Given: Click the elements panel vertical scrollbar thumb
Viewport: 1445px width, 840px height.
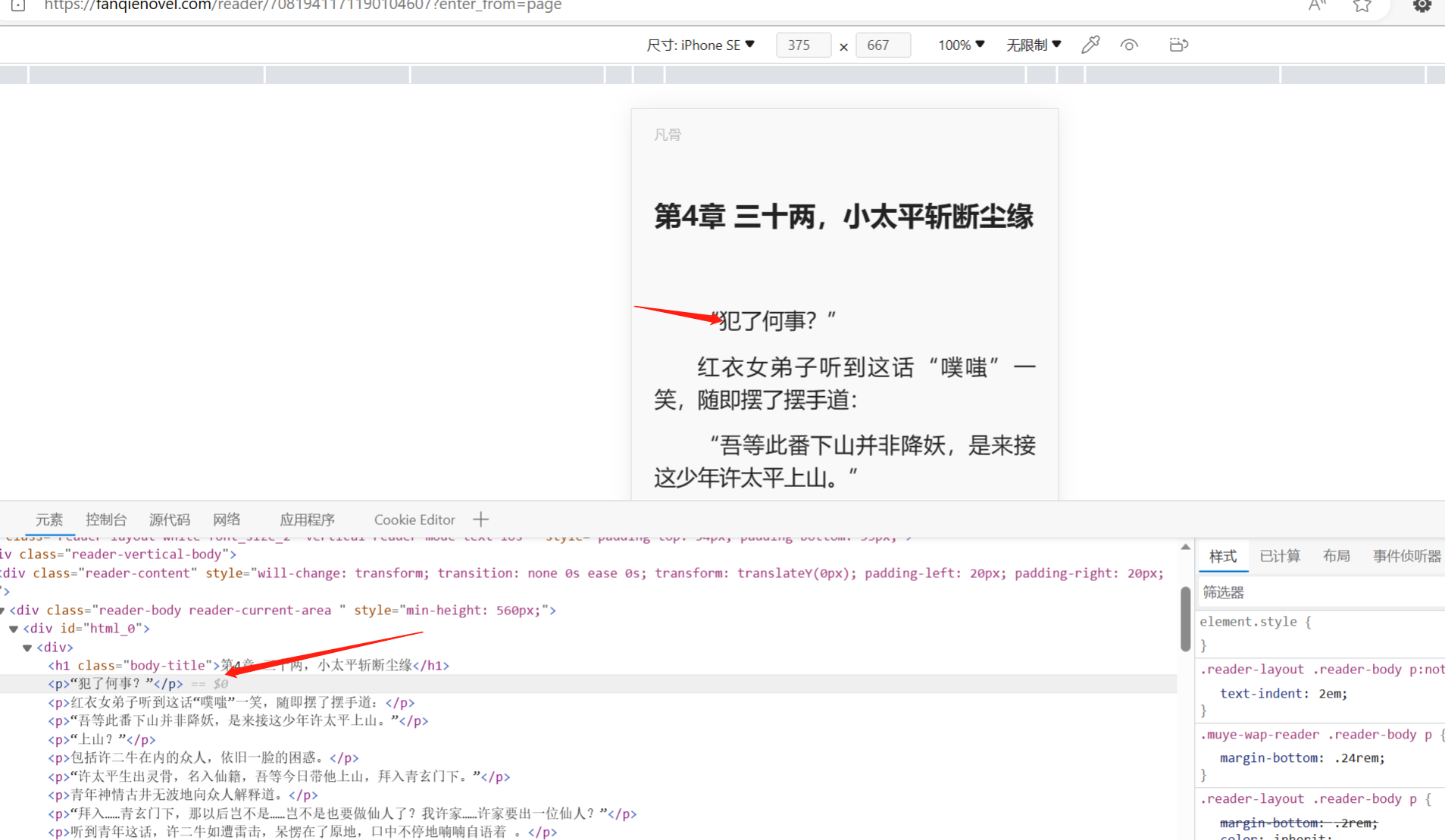Looking at the screenshot, I should [x=1186, y=619].
